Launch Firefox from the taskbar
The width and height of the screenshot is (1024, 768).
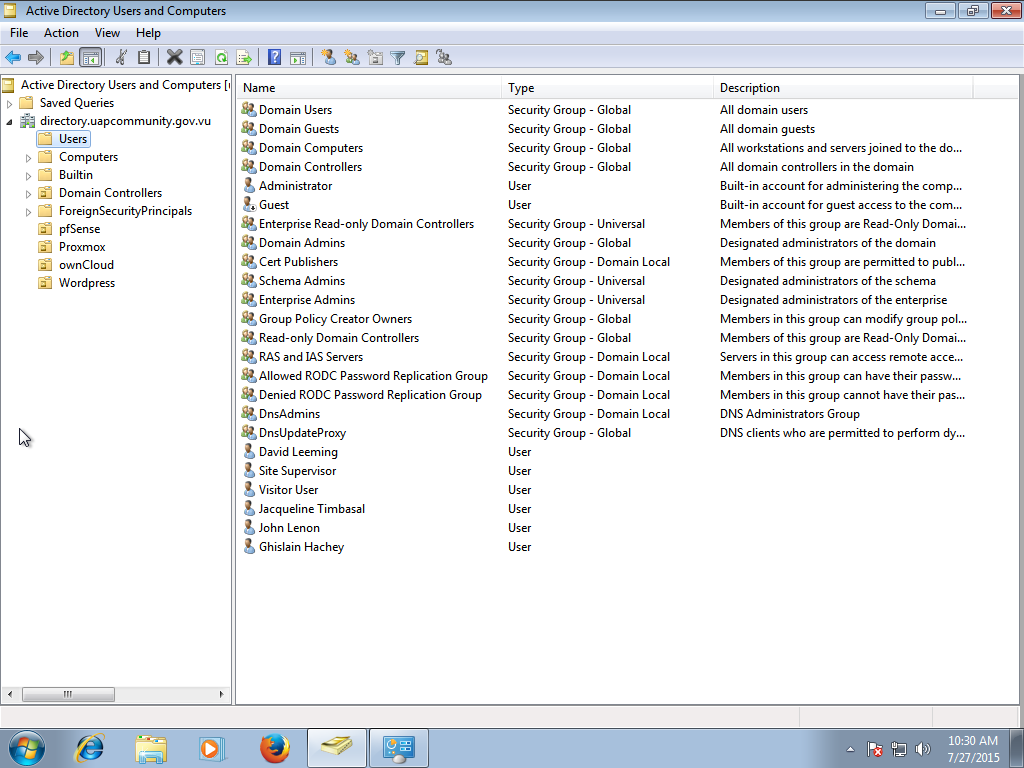[x=275, y=748]
